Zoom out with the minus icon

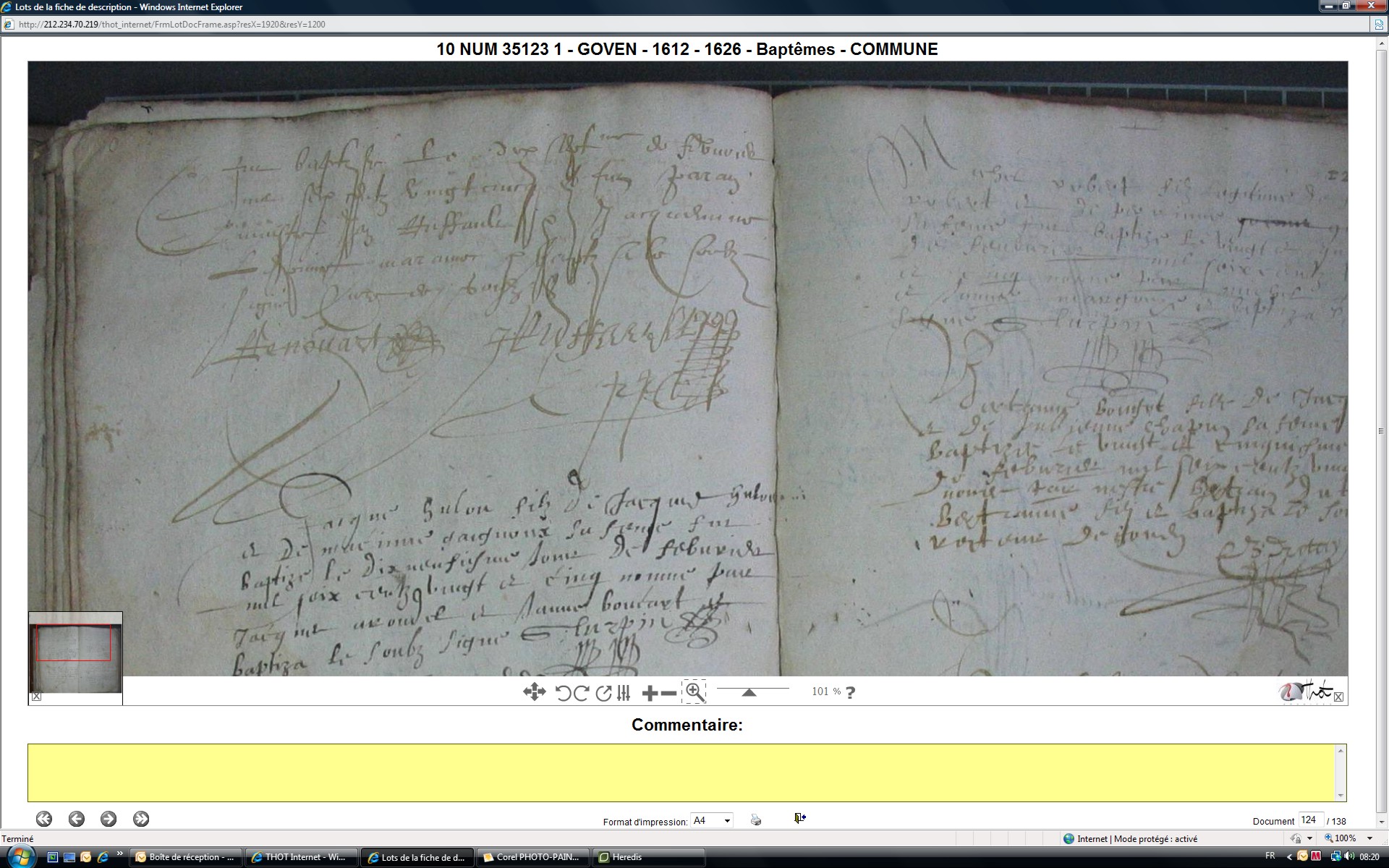click(669, 693)
